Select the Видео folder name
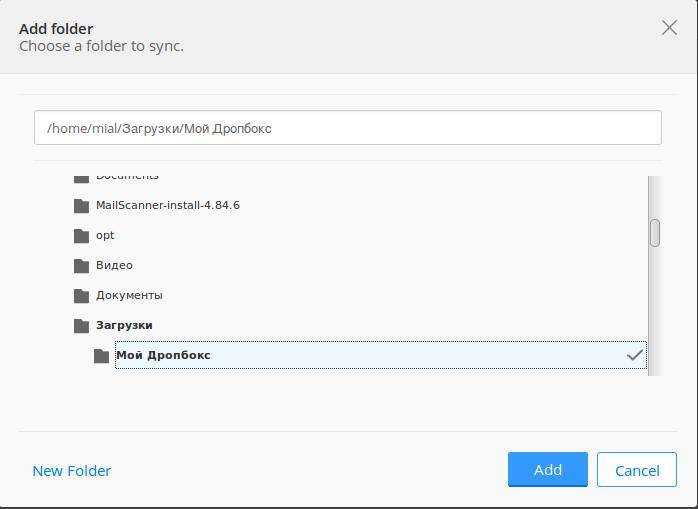 (x=114, y=265)
